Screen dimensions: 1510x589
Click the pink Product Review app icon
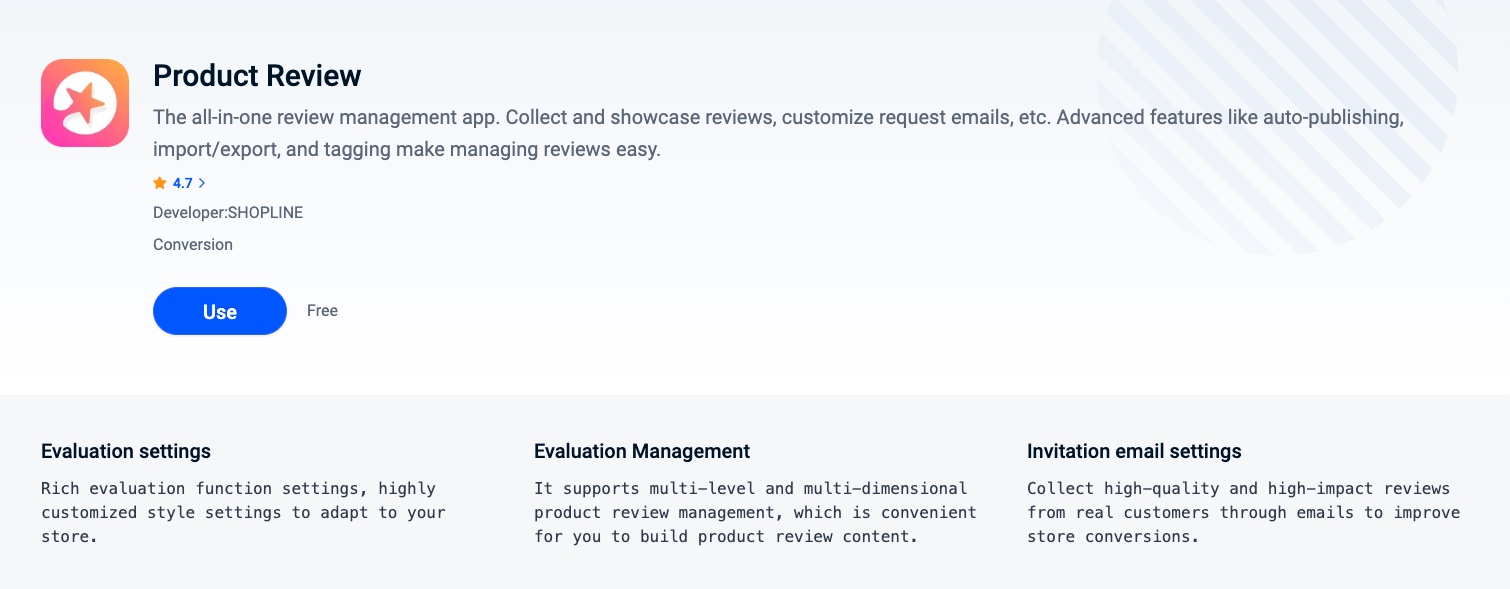[85, 103]
